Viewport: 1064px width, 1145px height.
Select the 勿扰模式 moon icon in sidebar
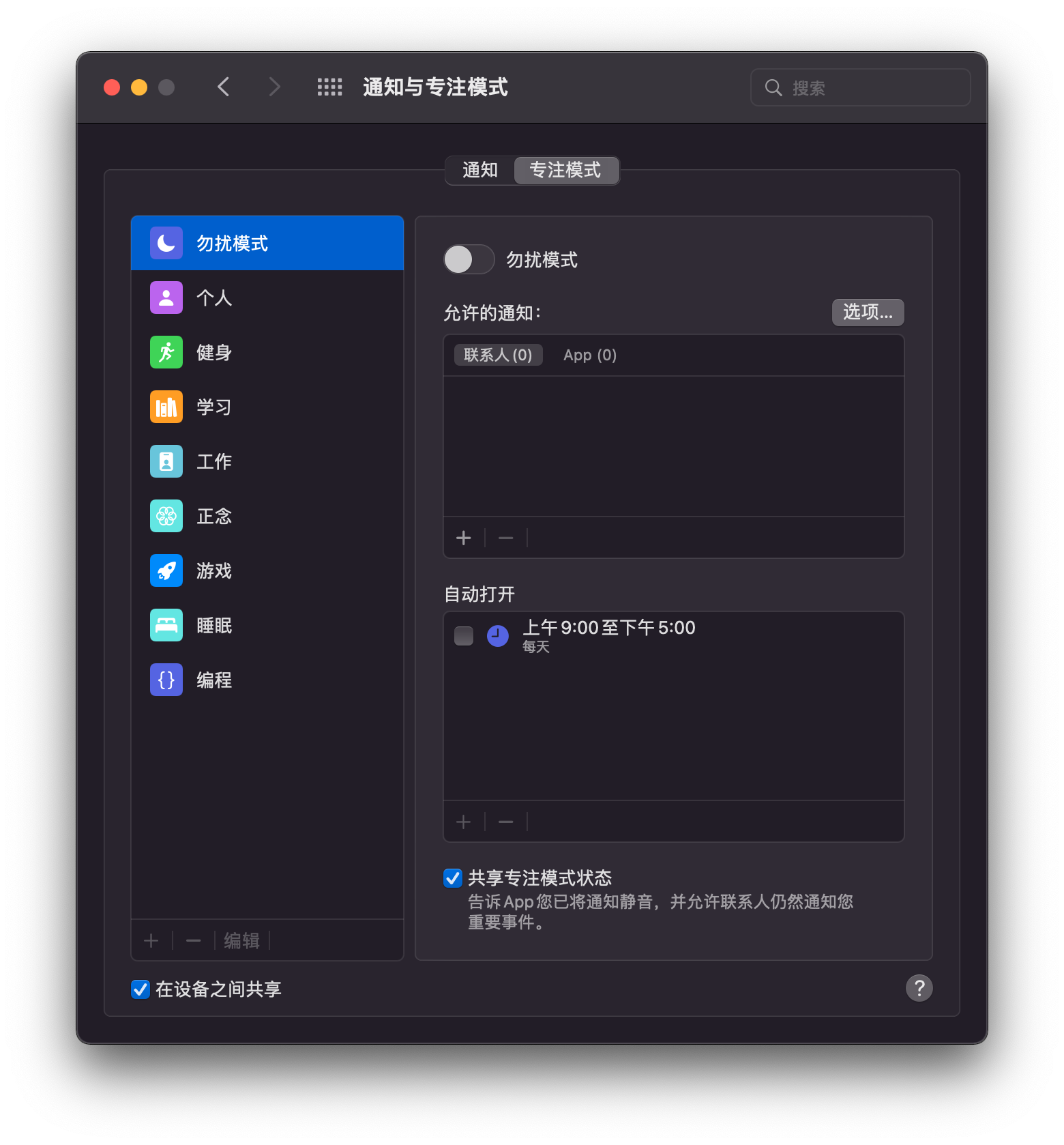(x=166, y=243)
